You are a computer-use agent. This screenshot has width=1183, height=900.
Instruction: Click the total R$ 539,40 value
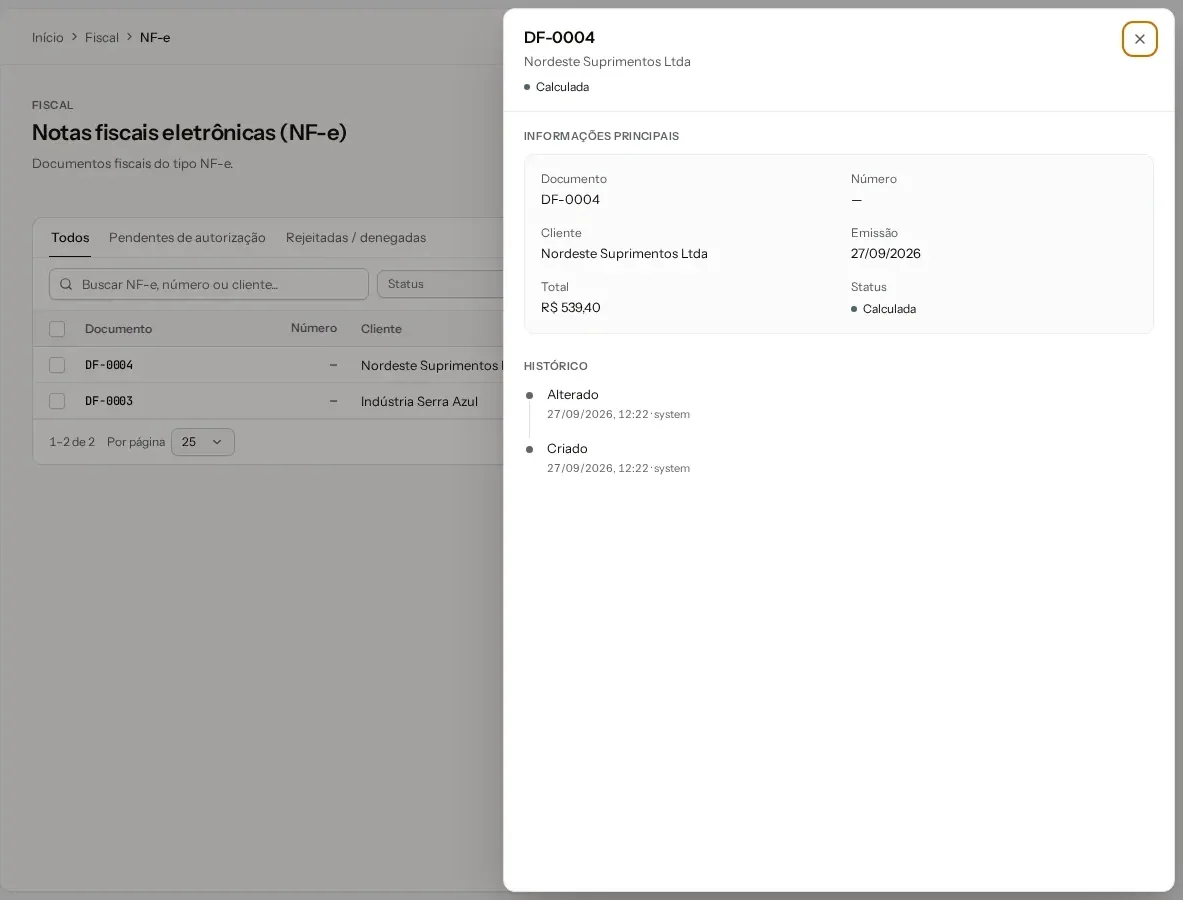pyautogui.click(x=570, y=308)
